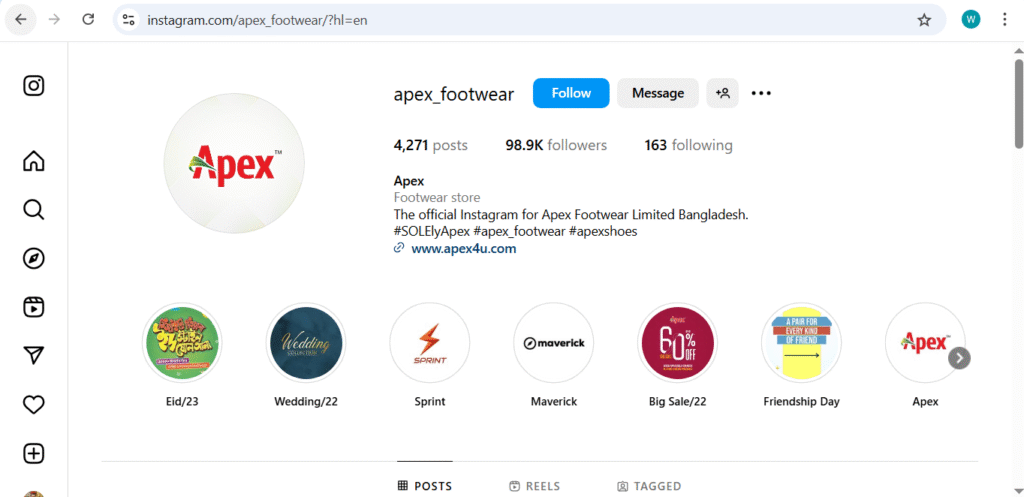Open the Maverick highlight

coord(554,343)
